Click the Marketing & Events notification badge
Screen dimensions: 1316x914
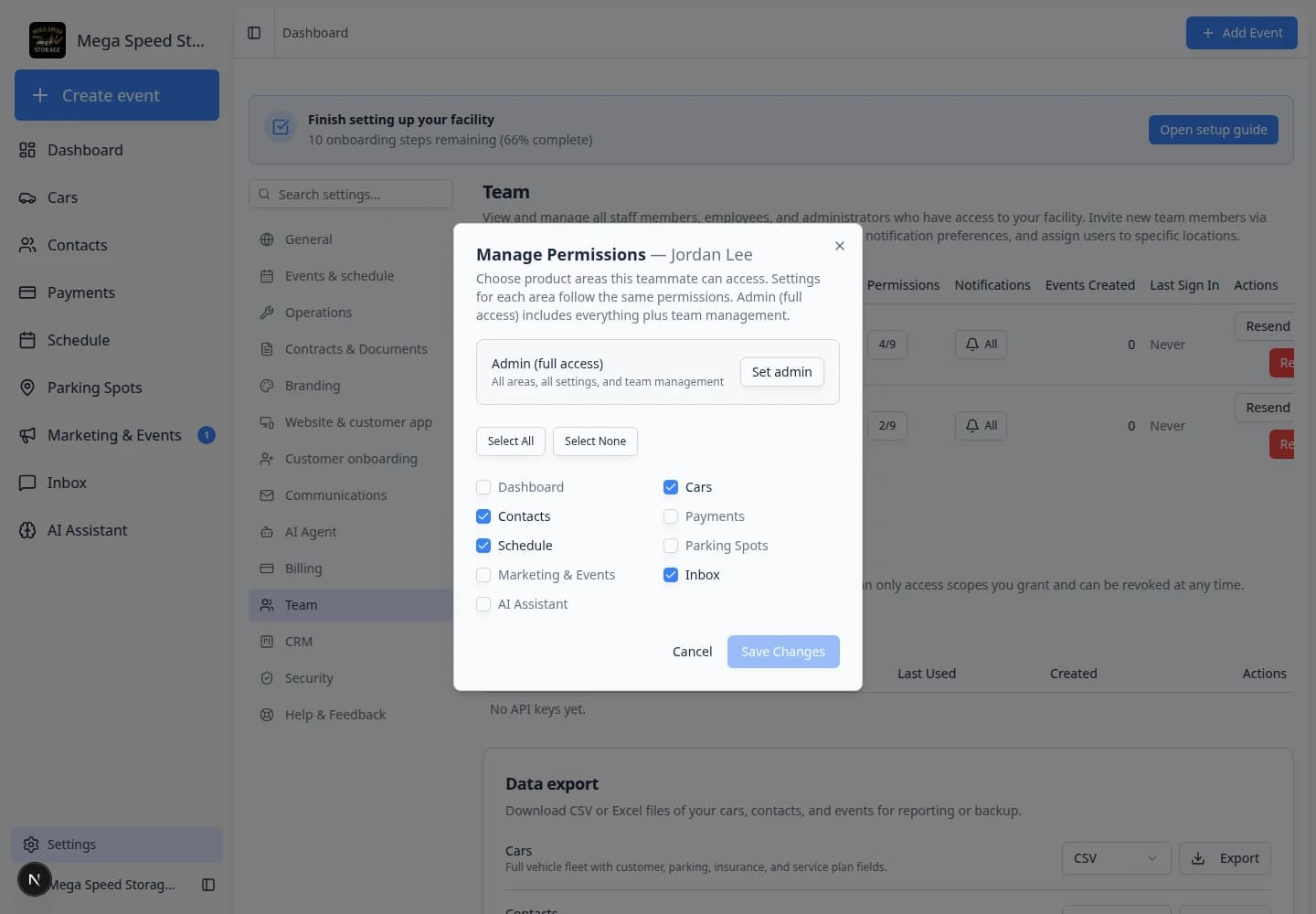207,435
